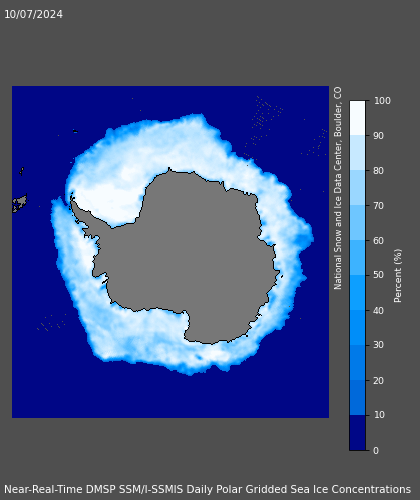The image size is (420, 500).
Task: Click the 50 tick label on the colorbar
Action: [x=379, y=275]
